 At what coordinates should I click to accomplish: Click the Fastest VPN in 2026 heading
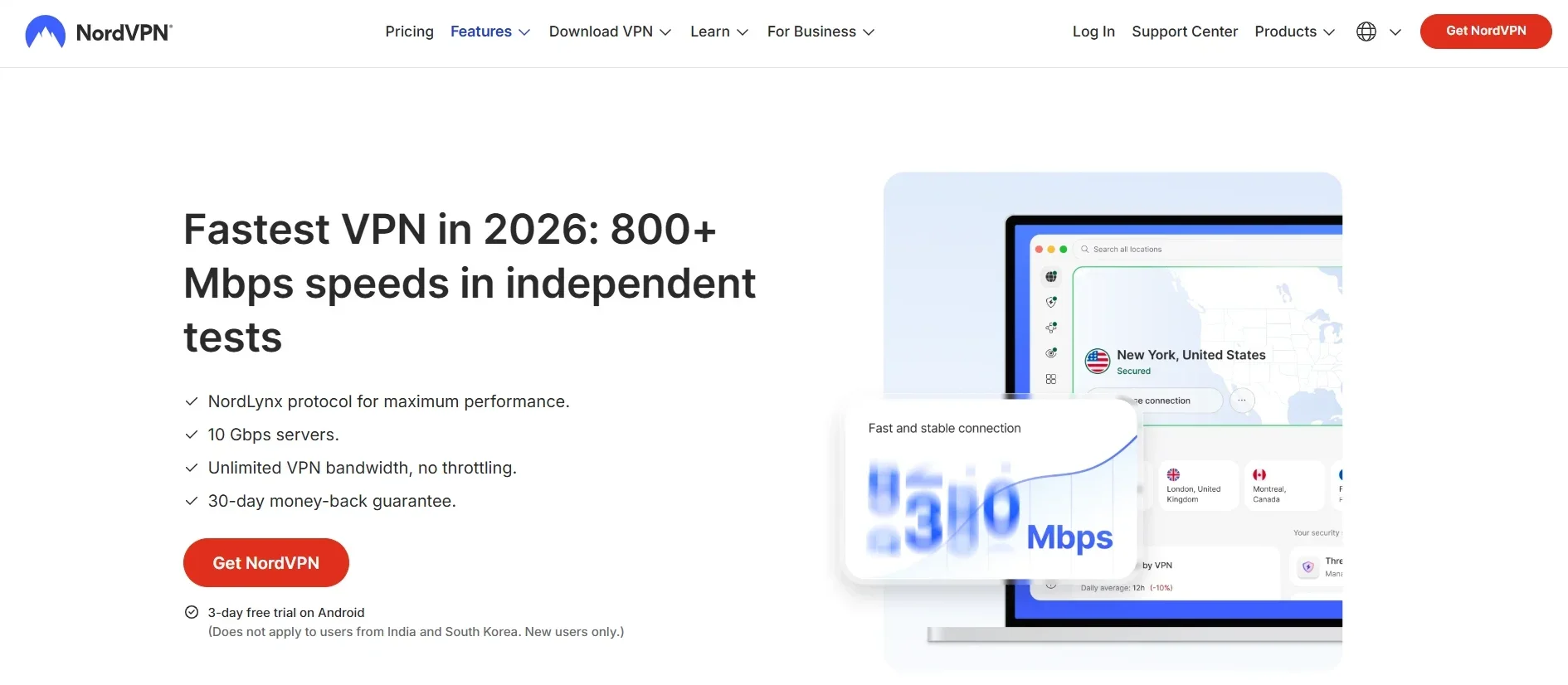(470, 284)
